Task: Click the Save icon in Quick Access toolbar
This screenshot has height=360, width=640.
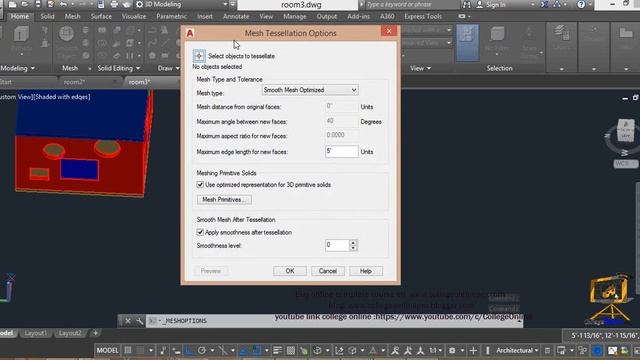Action: pyautogui.click(x=38, y=4)
